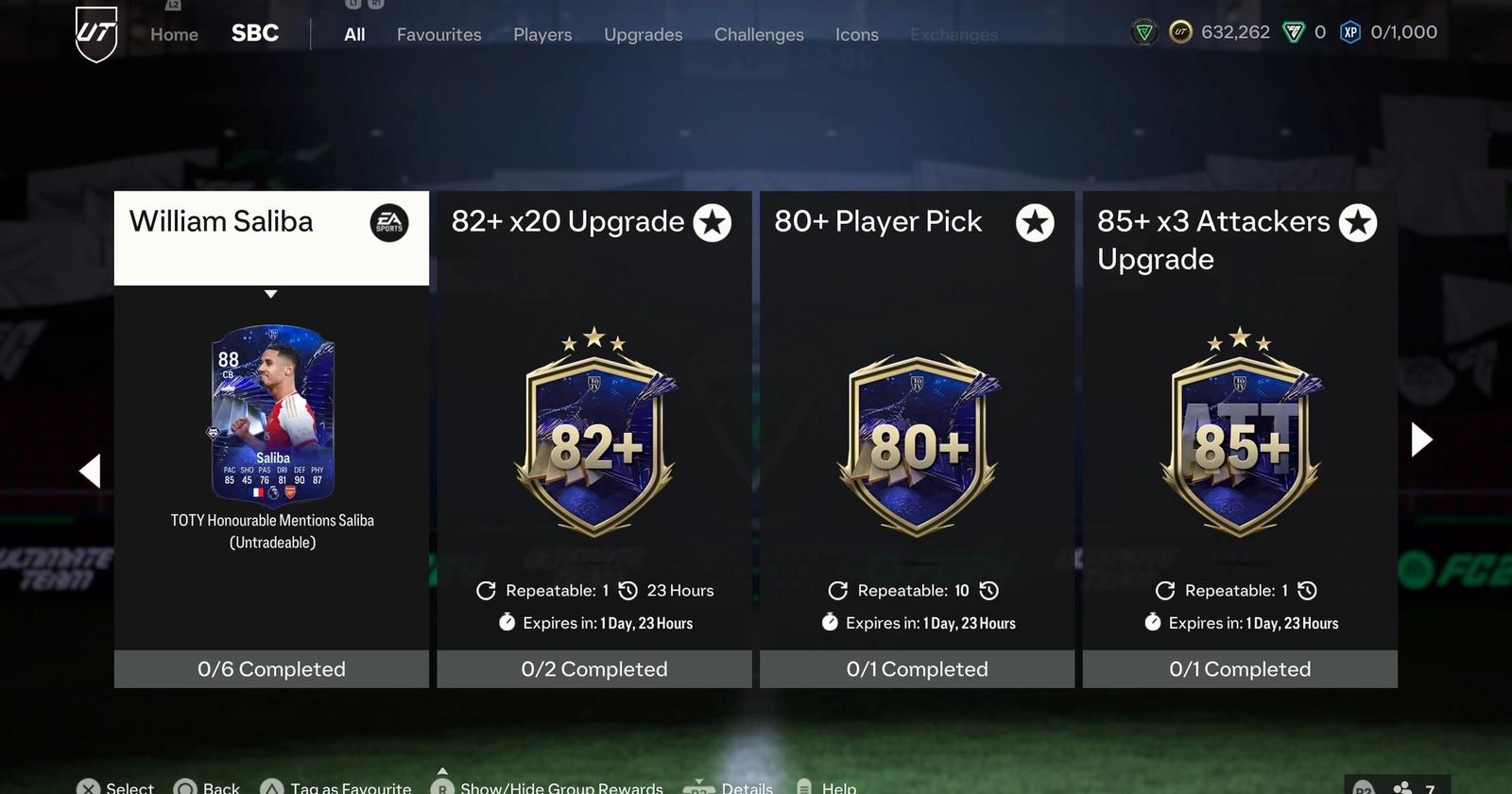Viewport: 1512px width, 794px height.
Task: Switch to the Favourites tab
Action: click(x=438, y=35)
